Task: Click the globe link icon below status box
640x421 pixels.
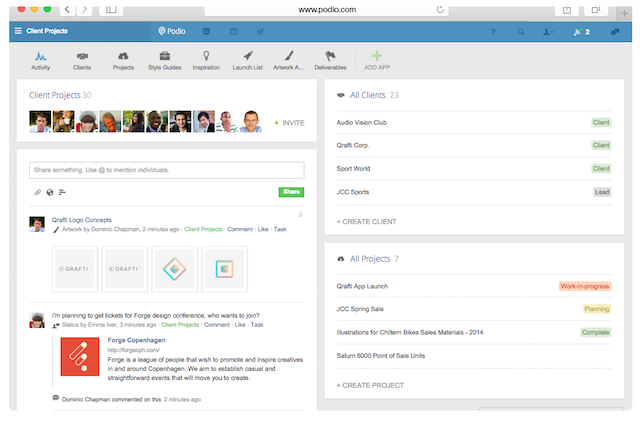Action: [x=50, y=192]
